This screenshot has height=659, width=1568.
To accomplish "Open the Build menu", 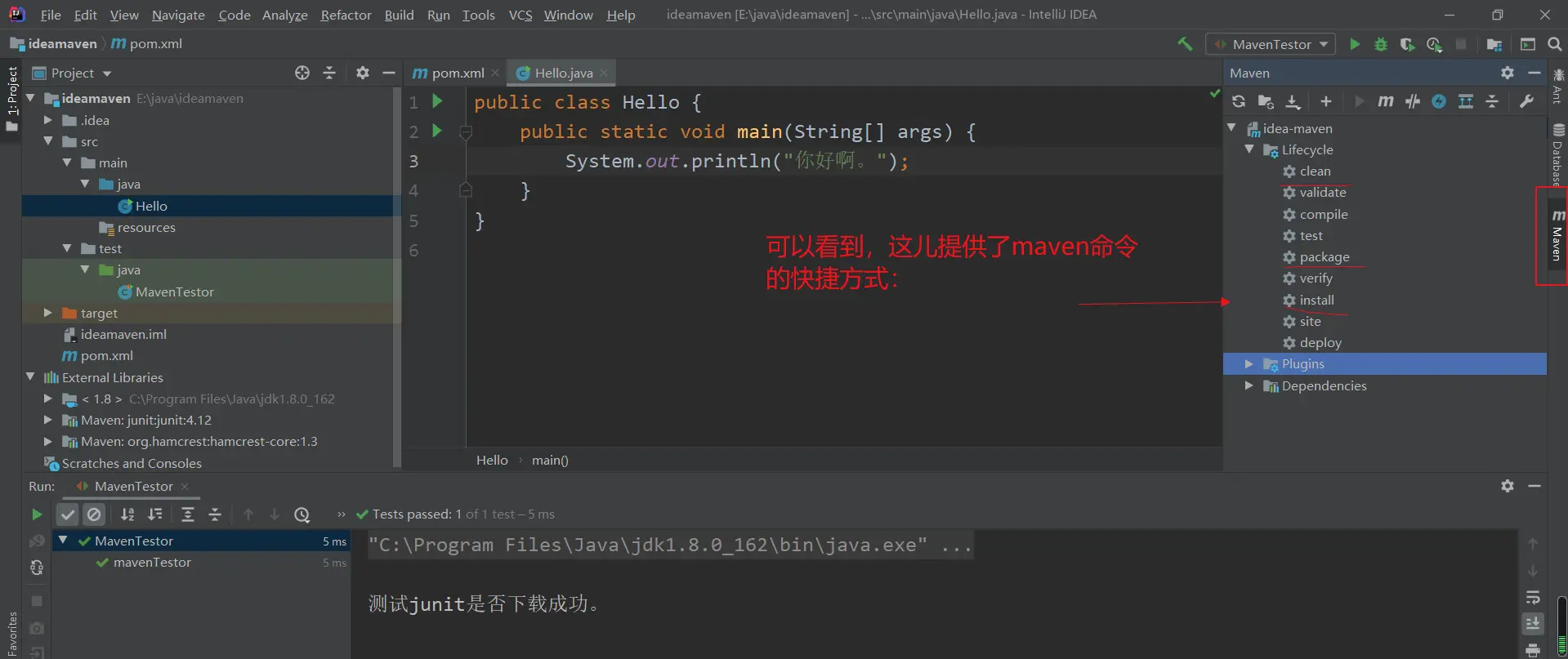I will (x=399, y=15).
